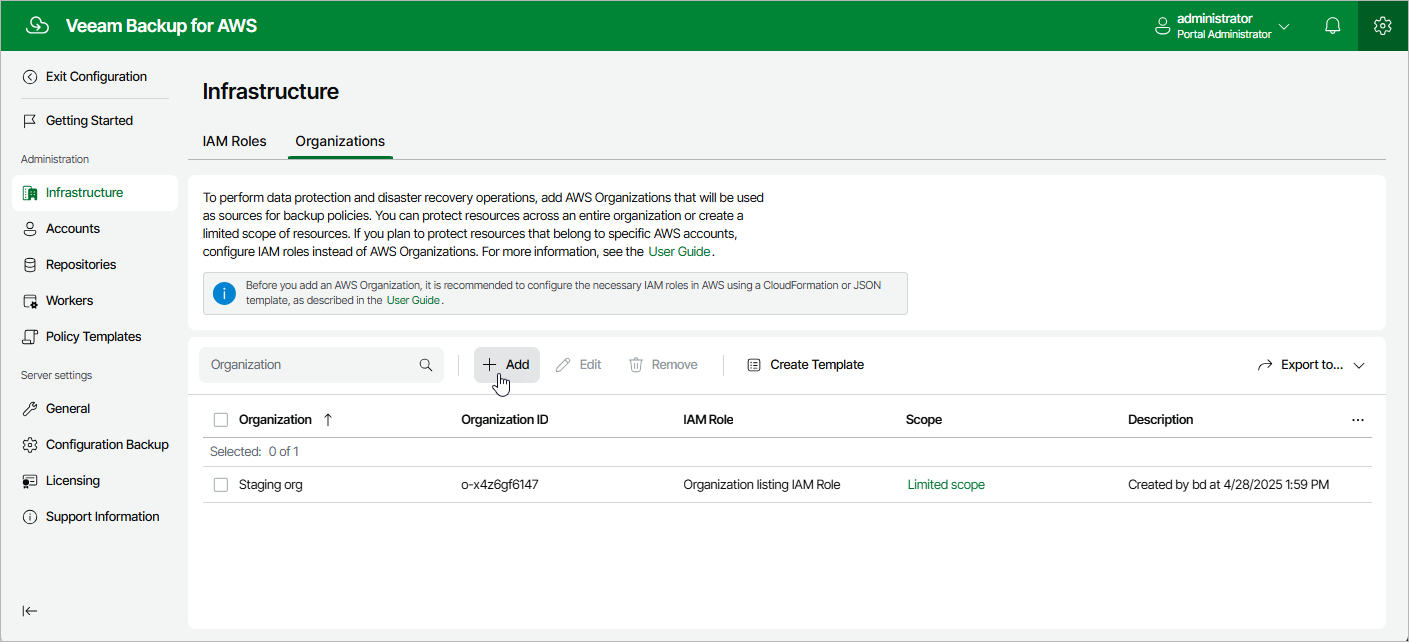Click the Edit button
The width and height of the screenshot is (1409, 642).
coord(578,365)
